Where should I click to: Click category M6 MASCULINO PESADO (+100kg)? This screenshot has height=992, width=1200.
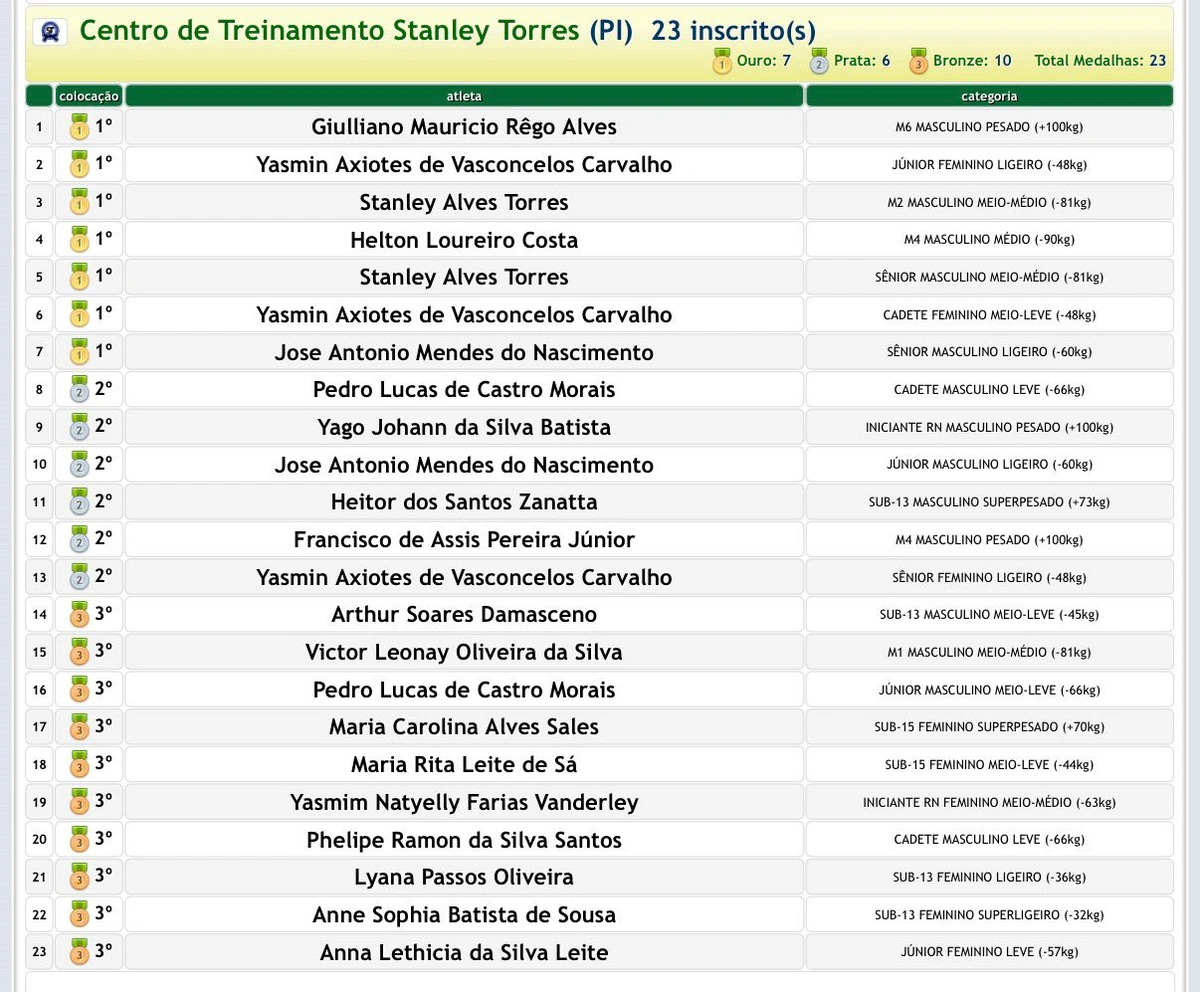pos(989,127)
